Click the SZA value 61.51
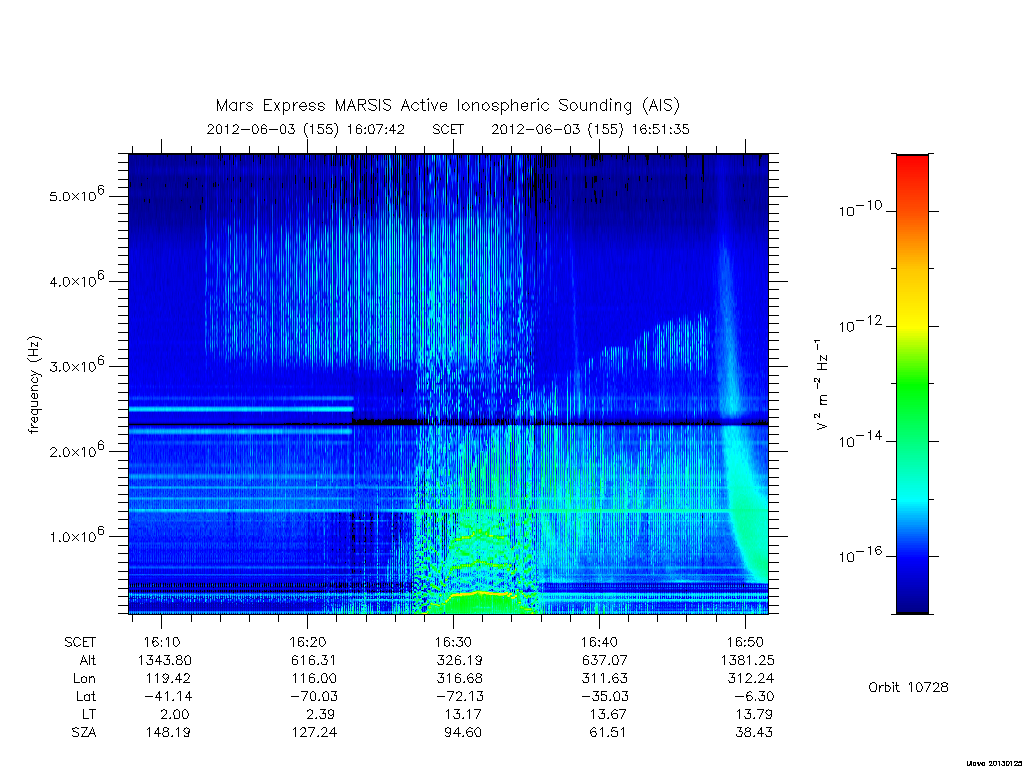This screenshot has height=768, width=1024. click(x=608, y=732)
